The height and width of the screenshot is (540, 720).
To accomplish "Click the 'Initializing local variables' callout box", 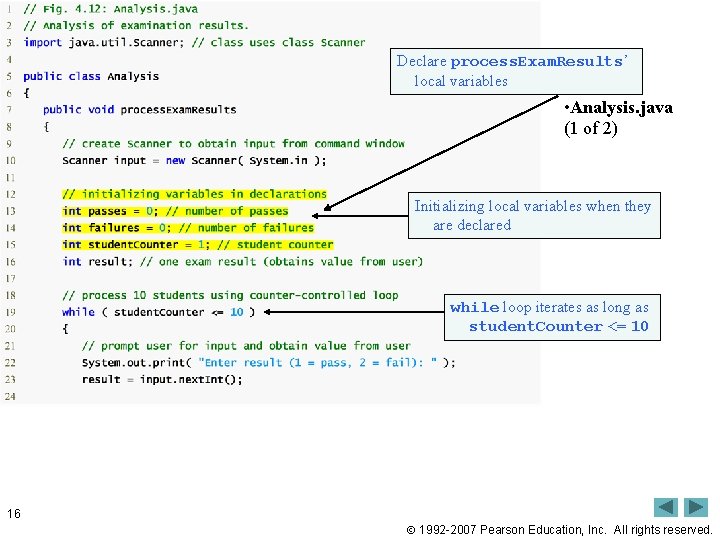I will pyautogui.click(x=534, y=215).
